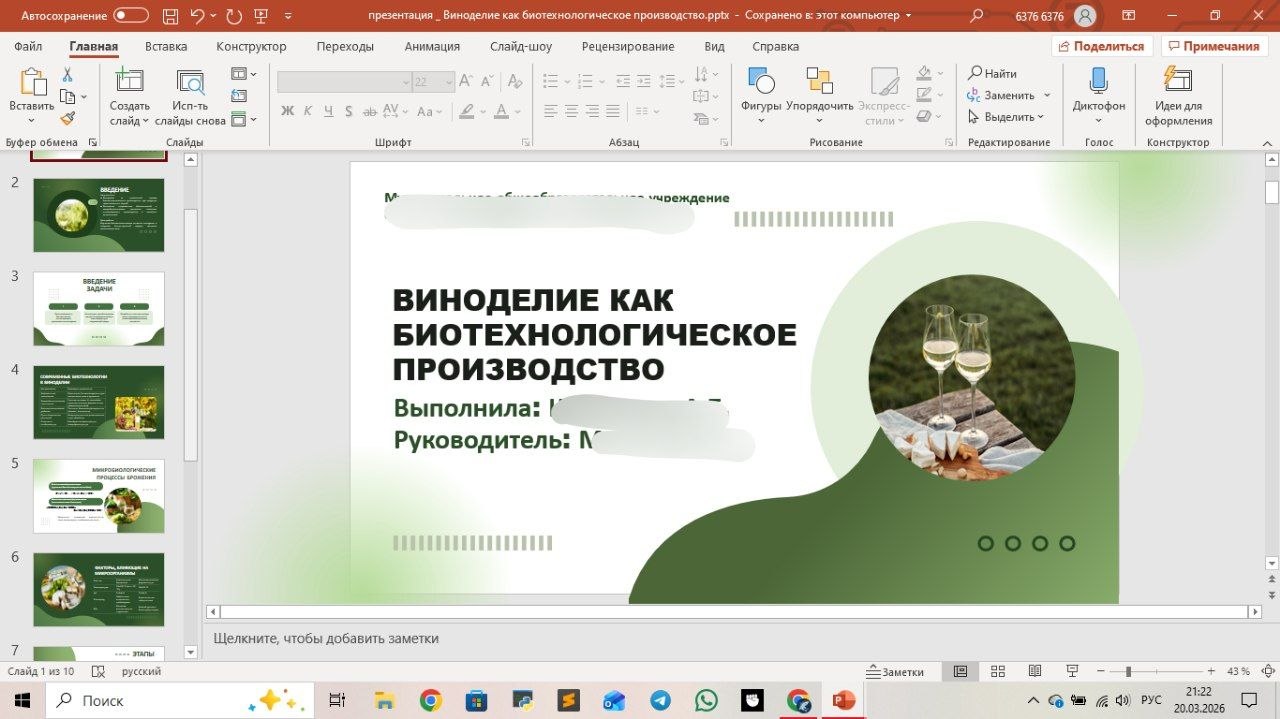Open Исп-ть слайды снова
This screenshot has height=719, width=1280.
click(190, 97)
